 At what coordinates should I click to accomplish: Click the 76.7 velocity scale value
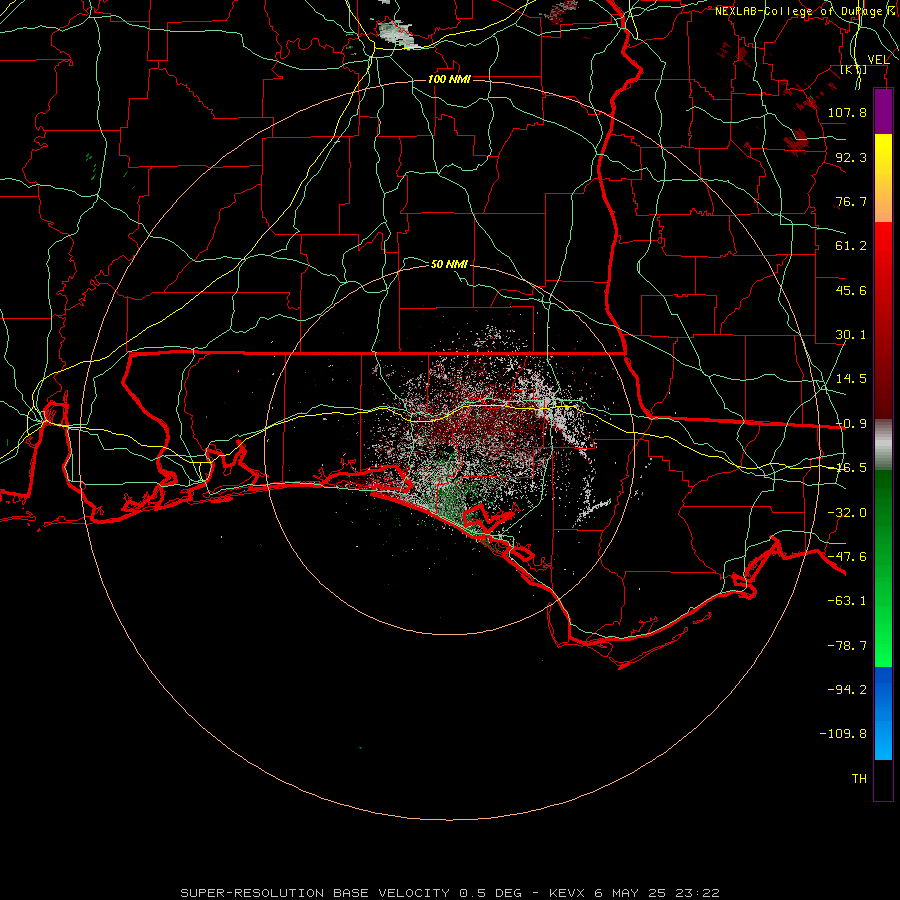(x=851, y=201)
